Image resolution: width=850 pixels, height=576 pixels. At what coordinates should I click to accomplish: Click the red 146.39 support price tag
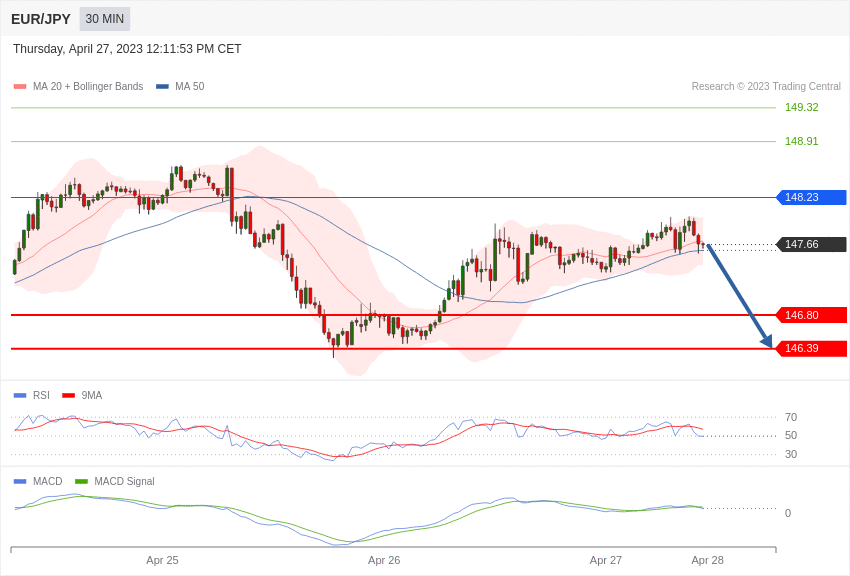tap(812, 348)
